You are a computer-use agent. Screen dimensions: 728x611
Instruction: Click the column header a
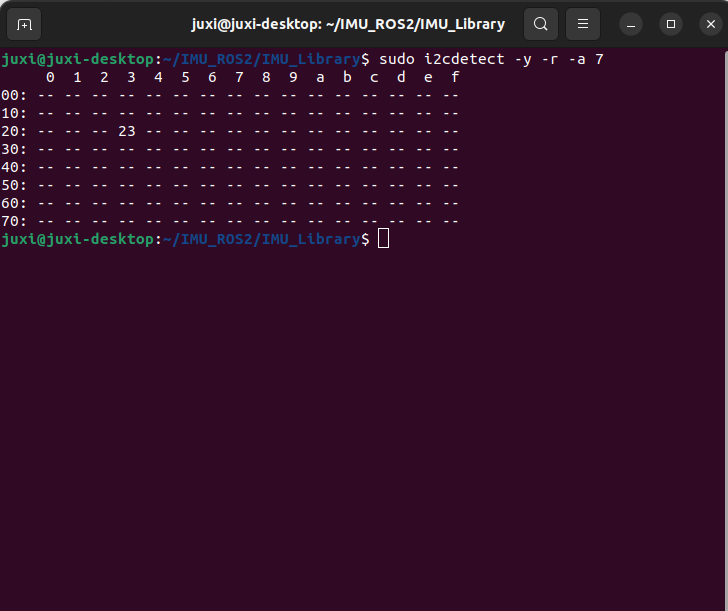point(320,78)
